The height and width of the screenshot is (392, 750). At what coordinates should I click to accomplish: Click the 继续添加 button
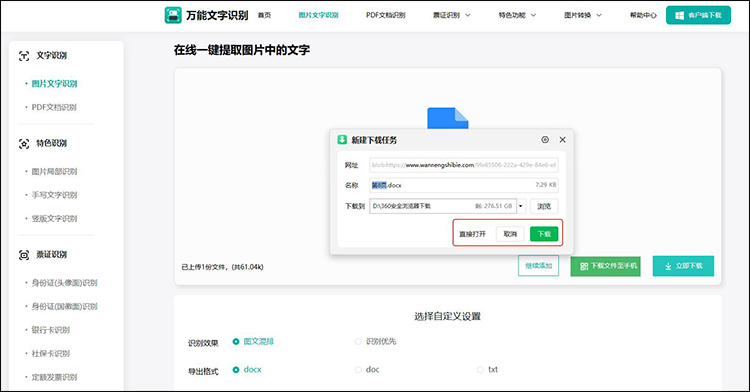point(538,266)
